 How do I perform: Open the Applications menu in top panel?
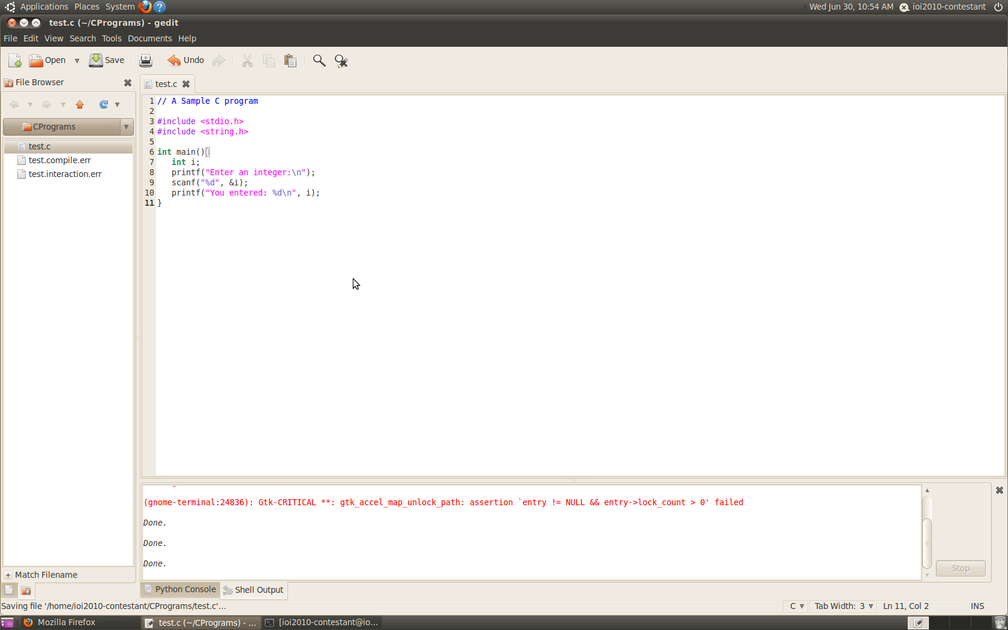click(x=44, y=7)
